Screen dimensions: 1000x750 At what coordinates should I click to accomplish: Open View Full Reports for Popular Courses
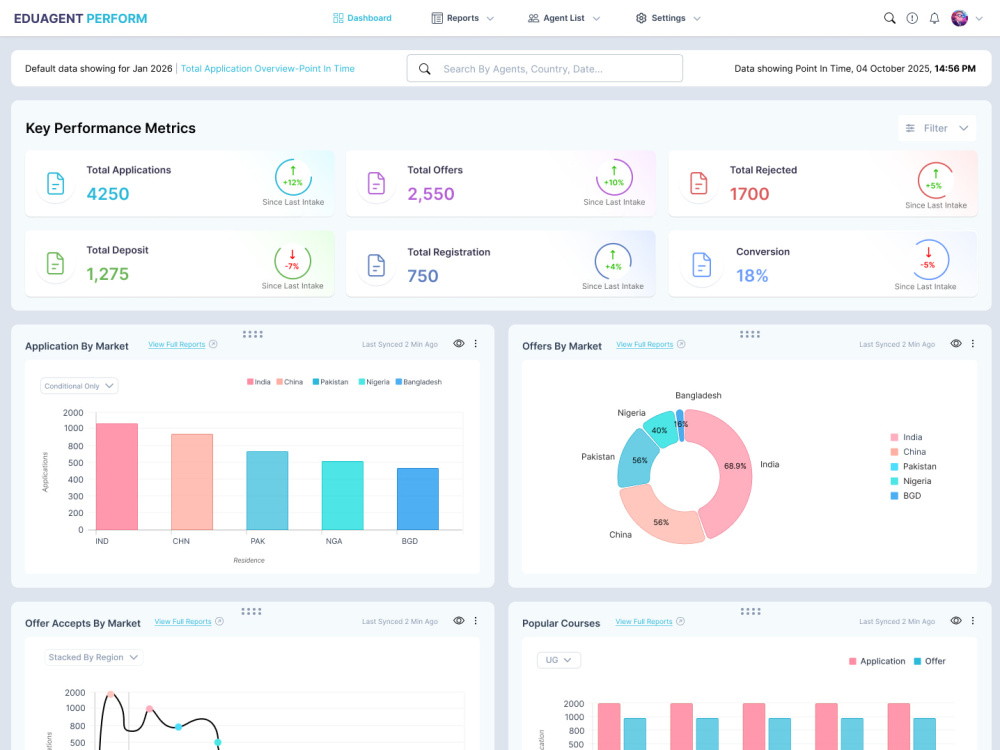tap(643, 621)
